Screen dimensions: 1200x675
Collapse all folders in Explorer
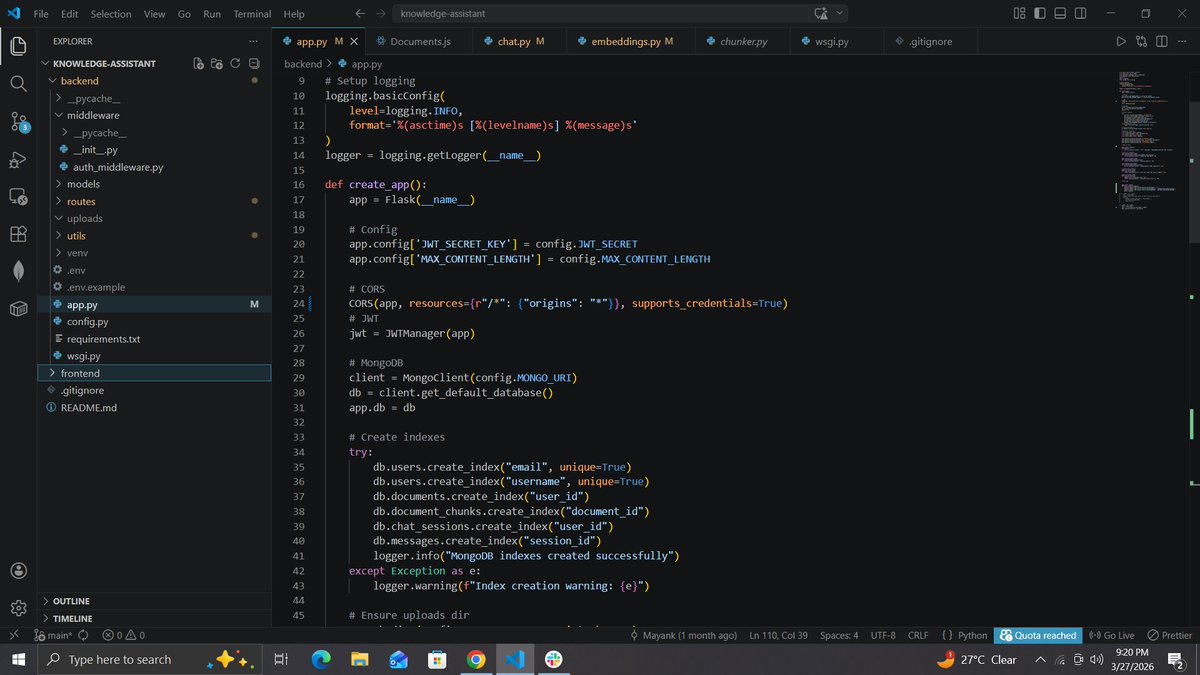click(254, 63)
